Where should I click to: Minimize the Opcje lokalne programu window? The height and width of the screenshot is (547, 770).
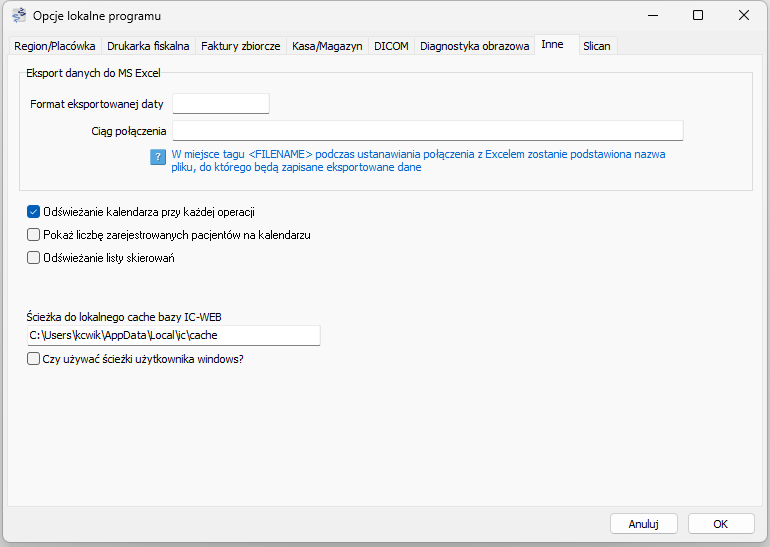[x=652, y=16]
